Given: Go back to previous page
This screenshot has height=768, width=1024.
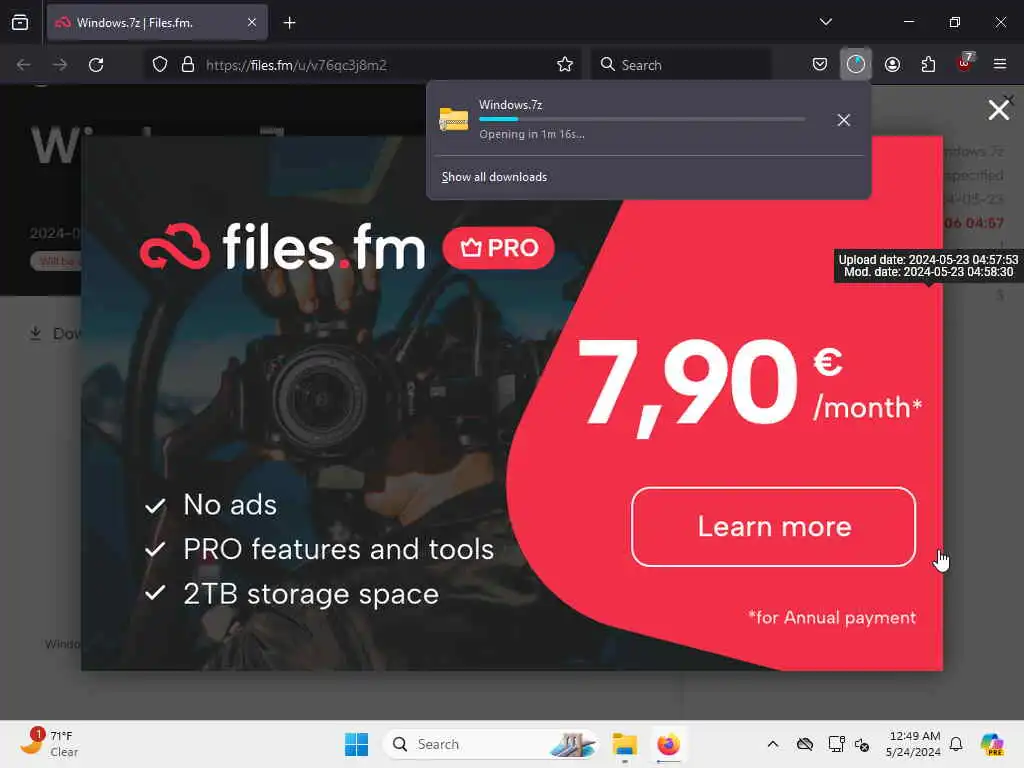Looking at the screenshot, I should (24, 65).
